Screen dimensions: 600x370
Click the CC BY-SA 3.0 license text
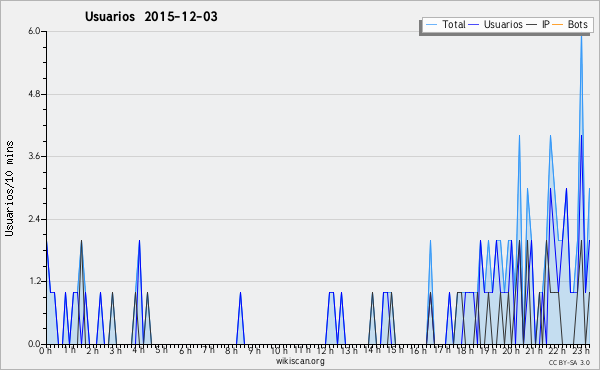click(569, 363)
